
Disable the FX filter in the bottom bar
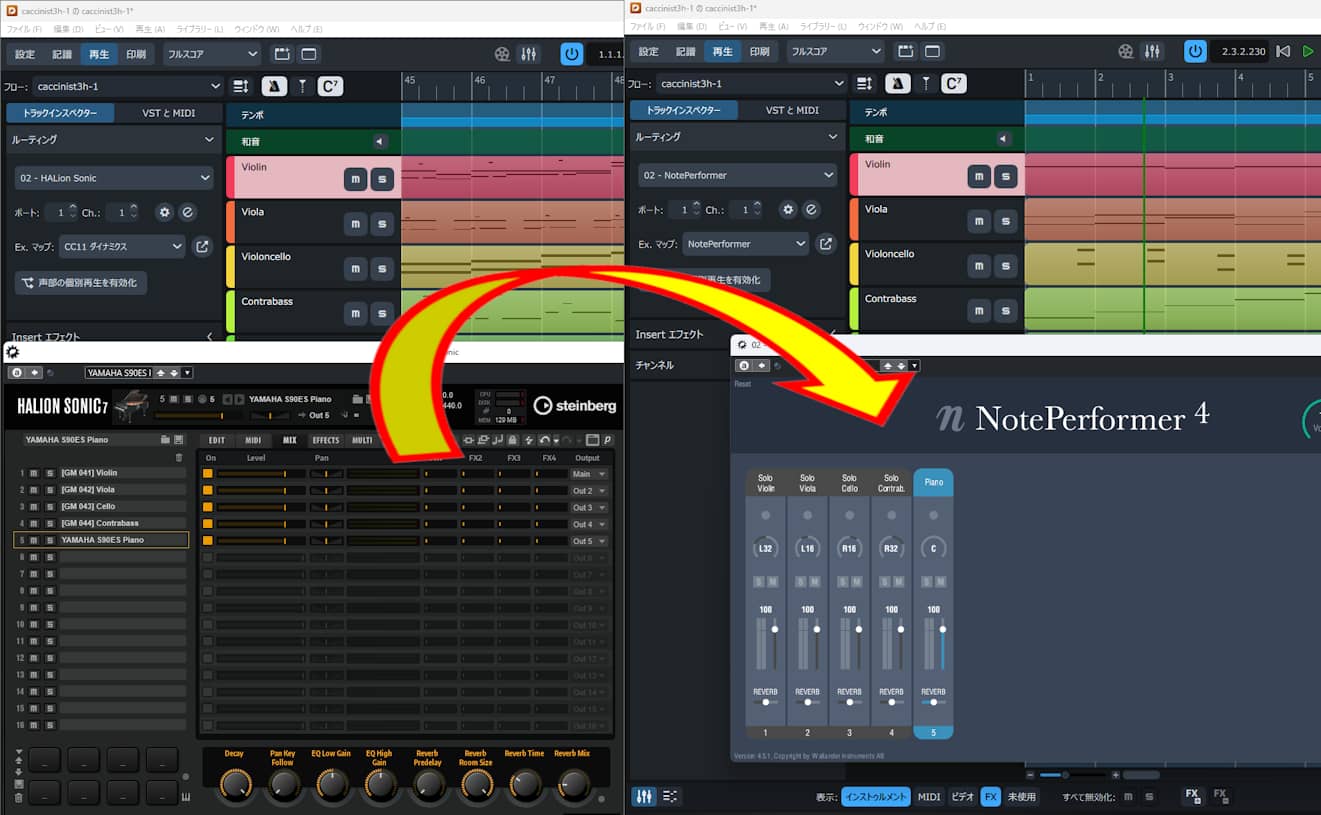click(989, 796)
